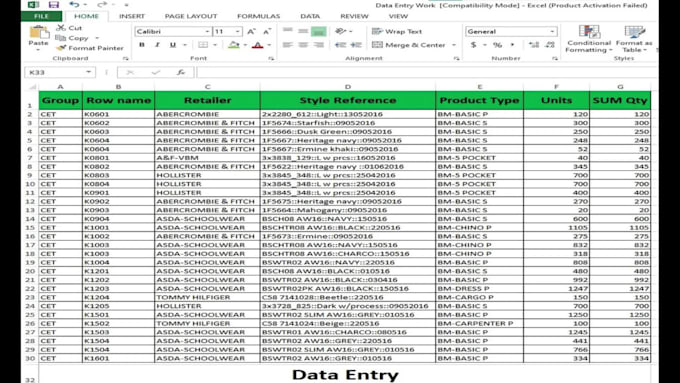This screenshot has width=680, height=383.
Task: Click Decrease Font Size icon
Action: pyautogui.click(x=267, y=31)
